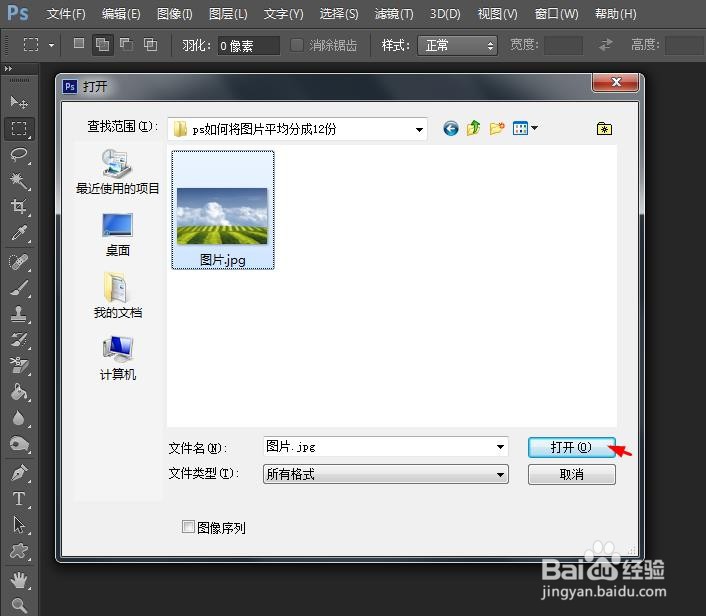Screen dimensions: 706x616
Task: Select the Healing Brush tool
Action: 18,262
